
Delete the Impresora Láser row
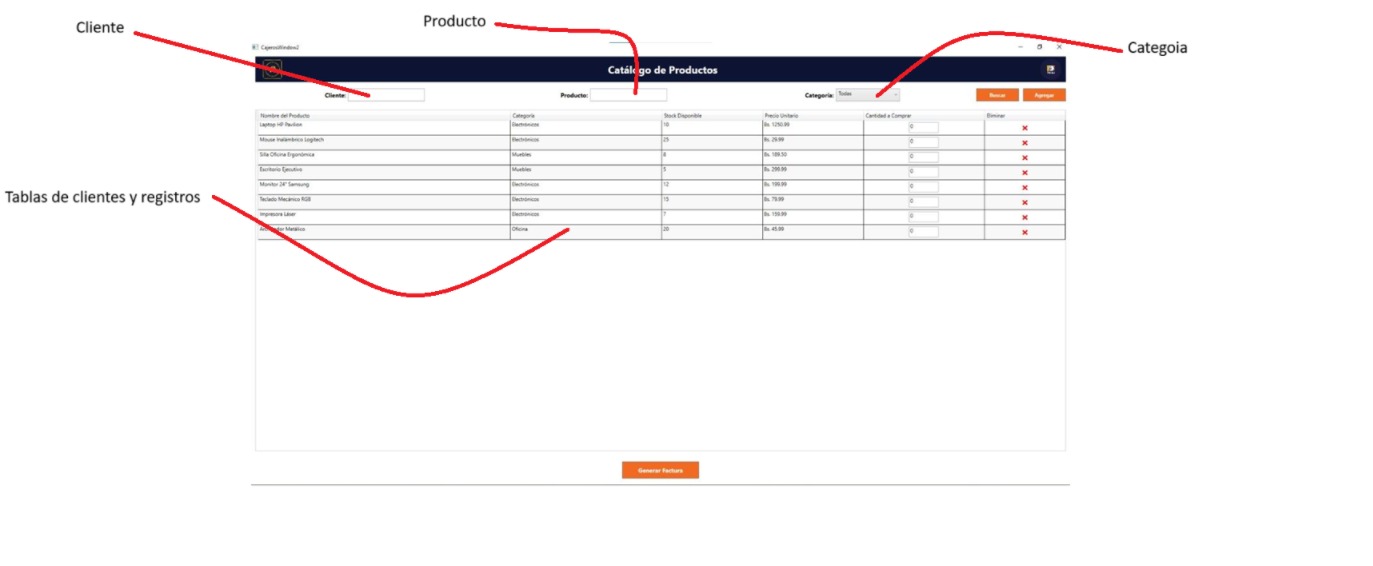1024,217
